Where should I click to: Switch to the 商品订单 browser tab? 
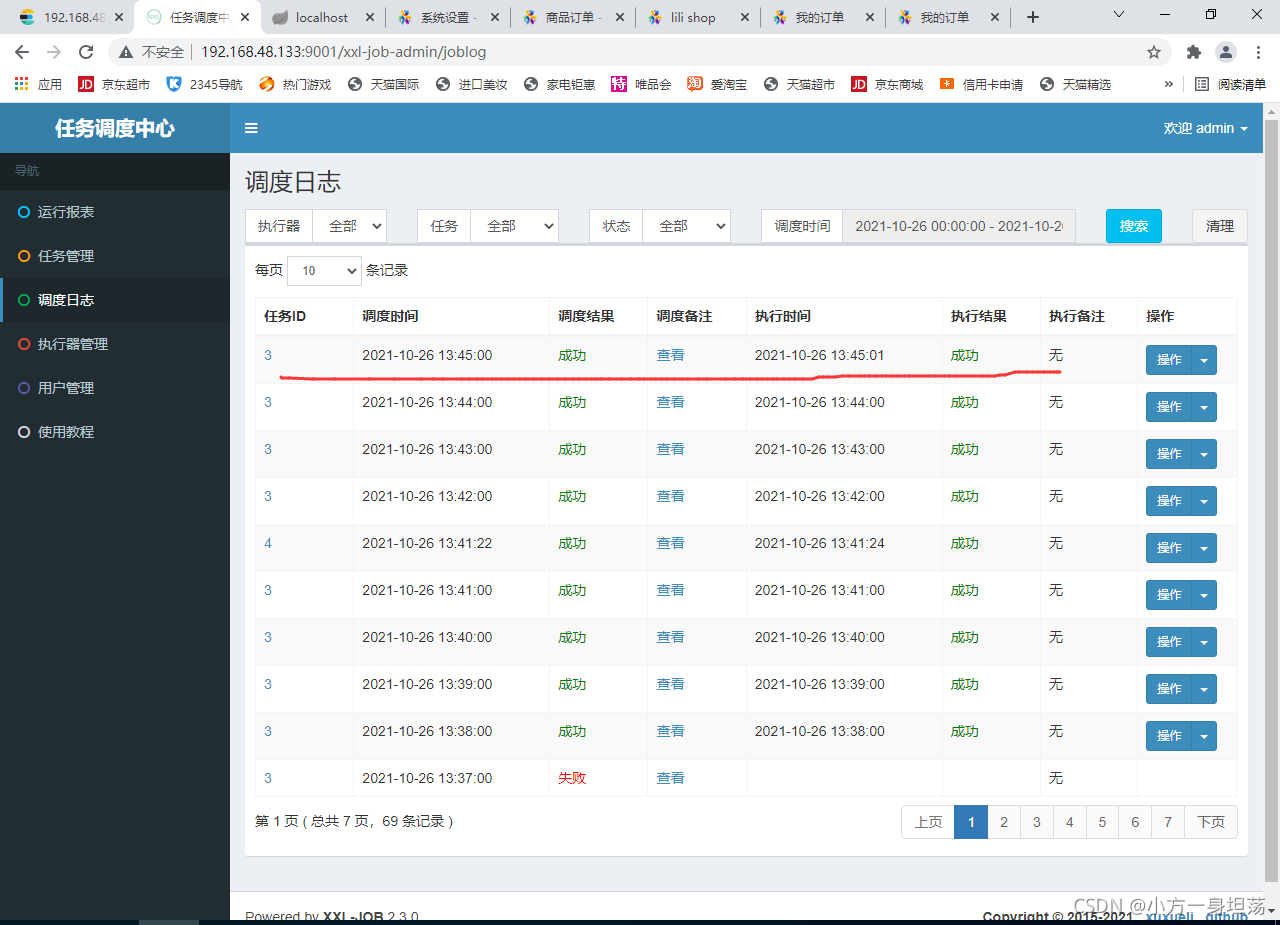tap(572, 17)
